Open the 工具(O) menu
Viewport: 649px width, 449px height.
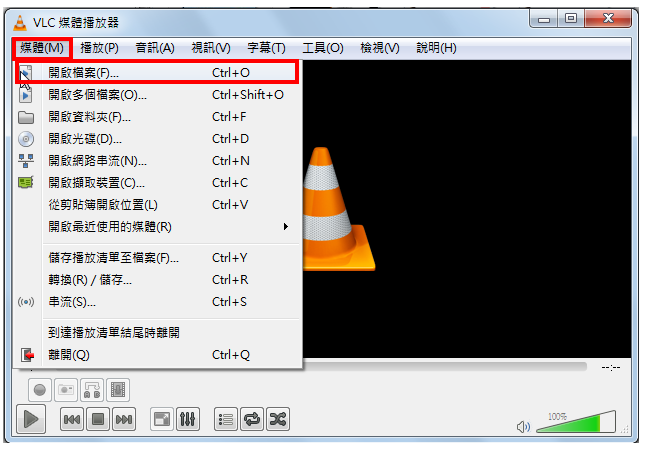(323, 48)
